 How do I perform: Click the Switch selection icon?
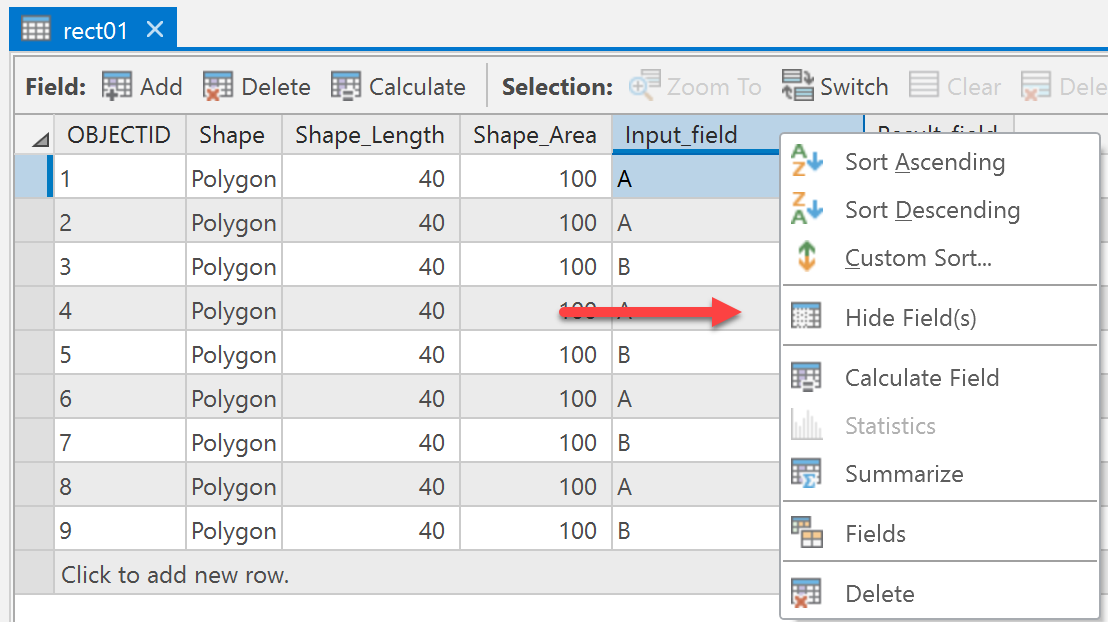tap(798, 87)
